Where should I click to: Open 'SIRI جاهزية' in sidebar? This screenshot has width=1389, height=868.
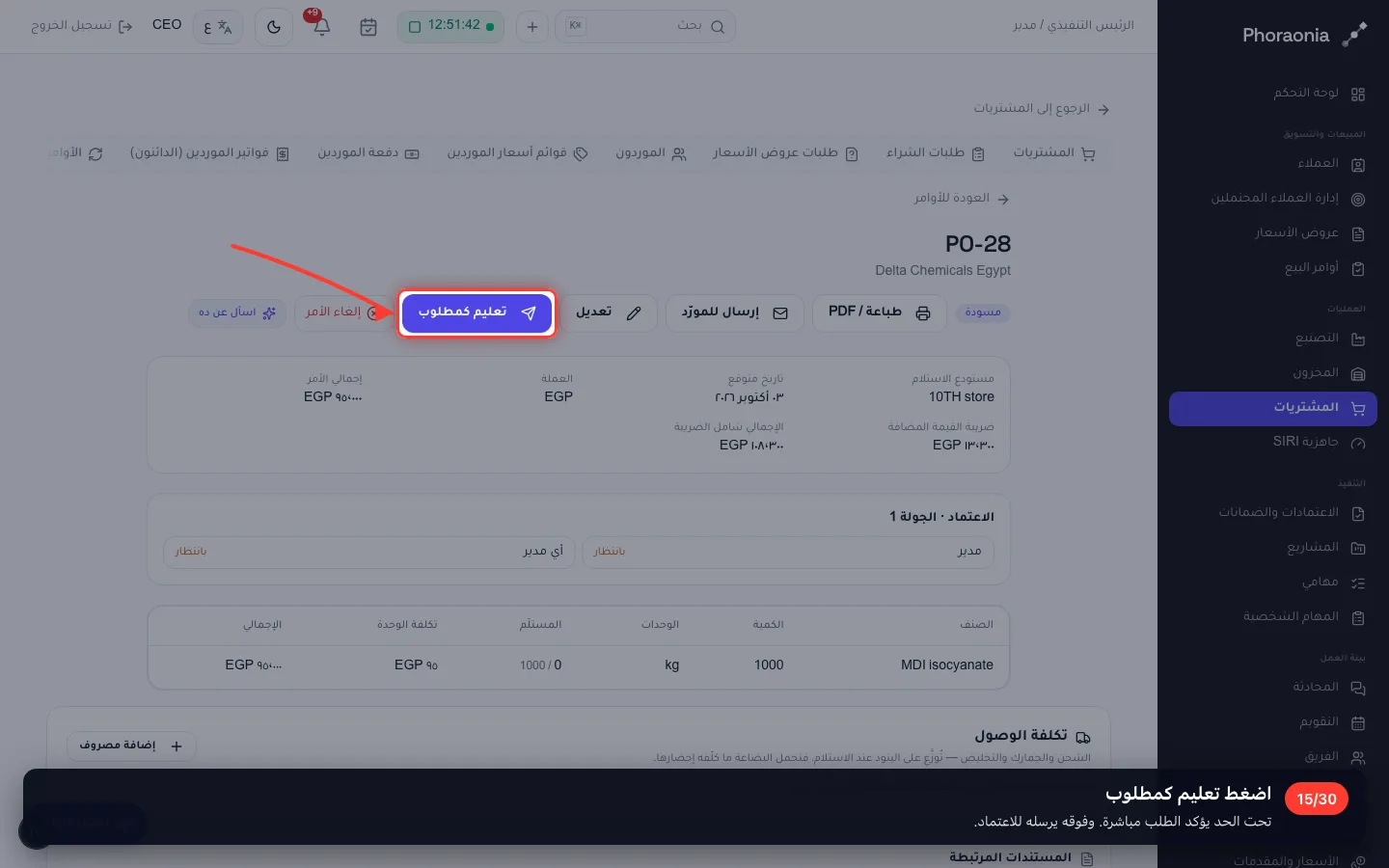(1272, 443)
